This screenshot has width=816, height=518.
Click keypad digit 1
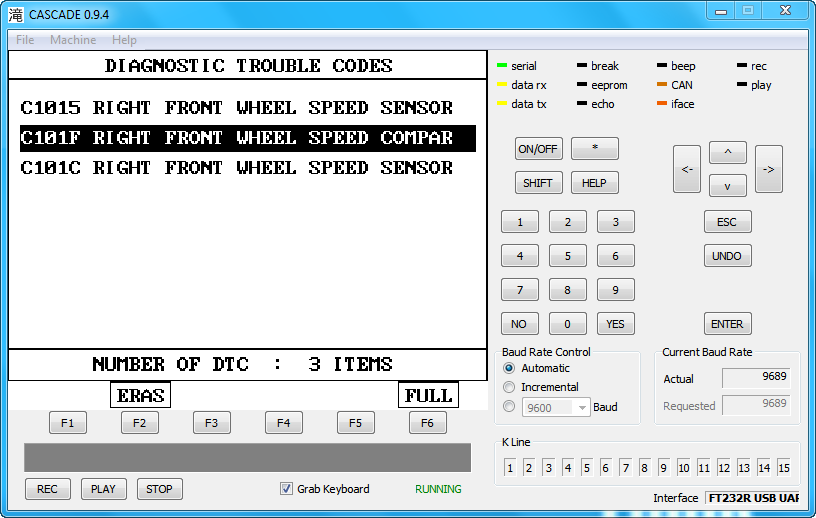tap(520, 222)
